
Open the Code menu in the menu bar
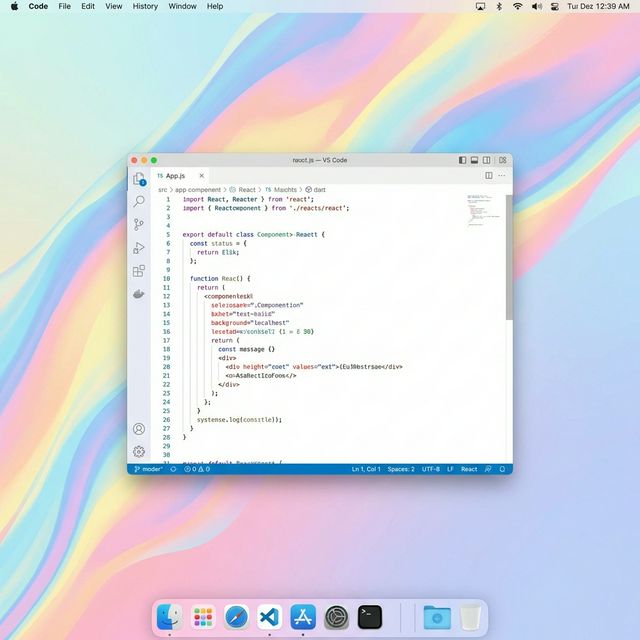[x=38, y=6]
